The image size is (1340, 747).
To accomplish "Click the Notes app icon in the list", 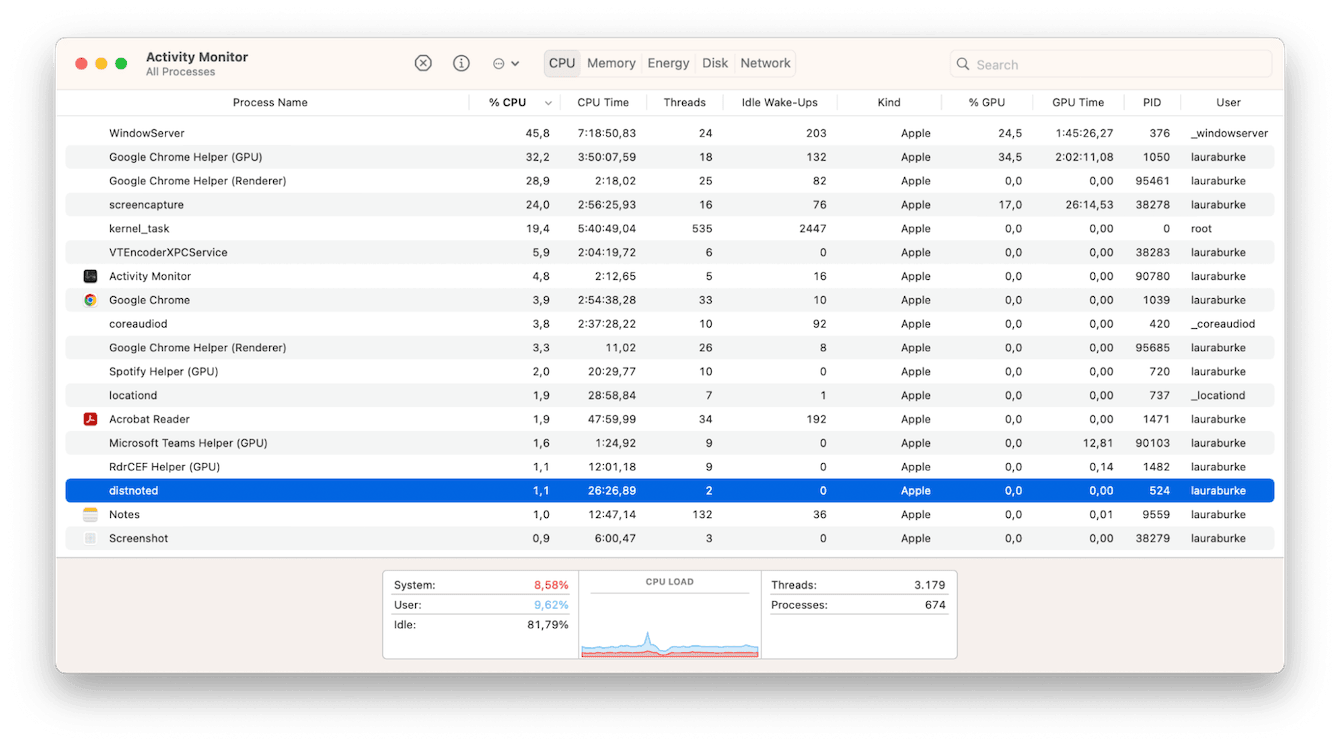I will (x=89, y=514).
